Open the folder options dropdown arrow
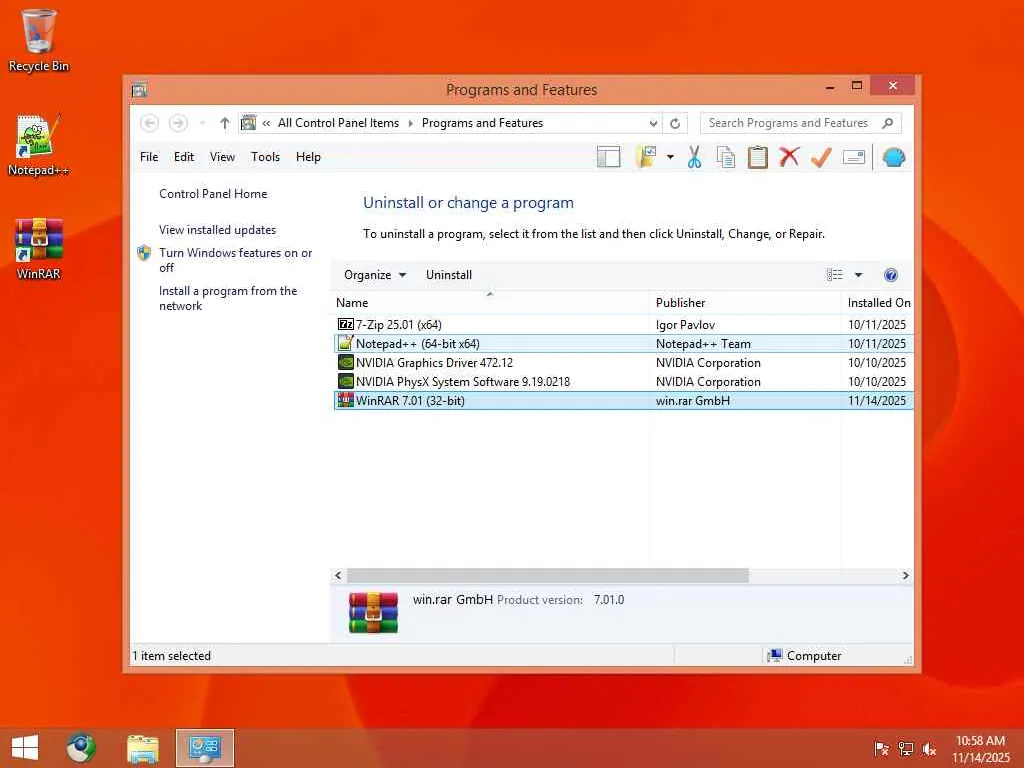 click(670, 157)
